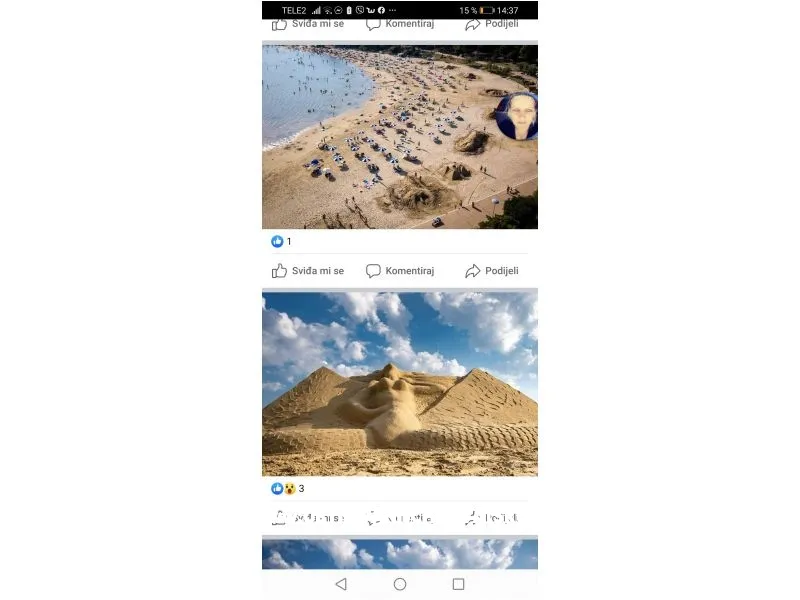Like the beach aerial photo post
Image resolution: width=800 pixels, height=600 pixels.
tap(308, 271)
